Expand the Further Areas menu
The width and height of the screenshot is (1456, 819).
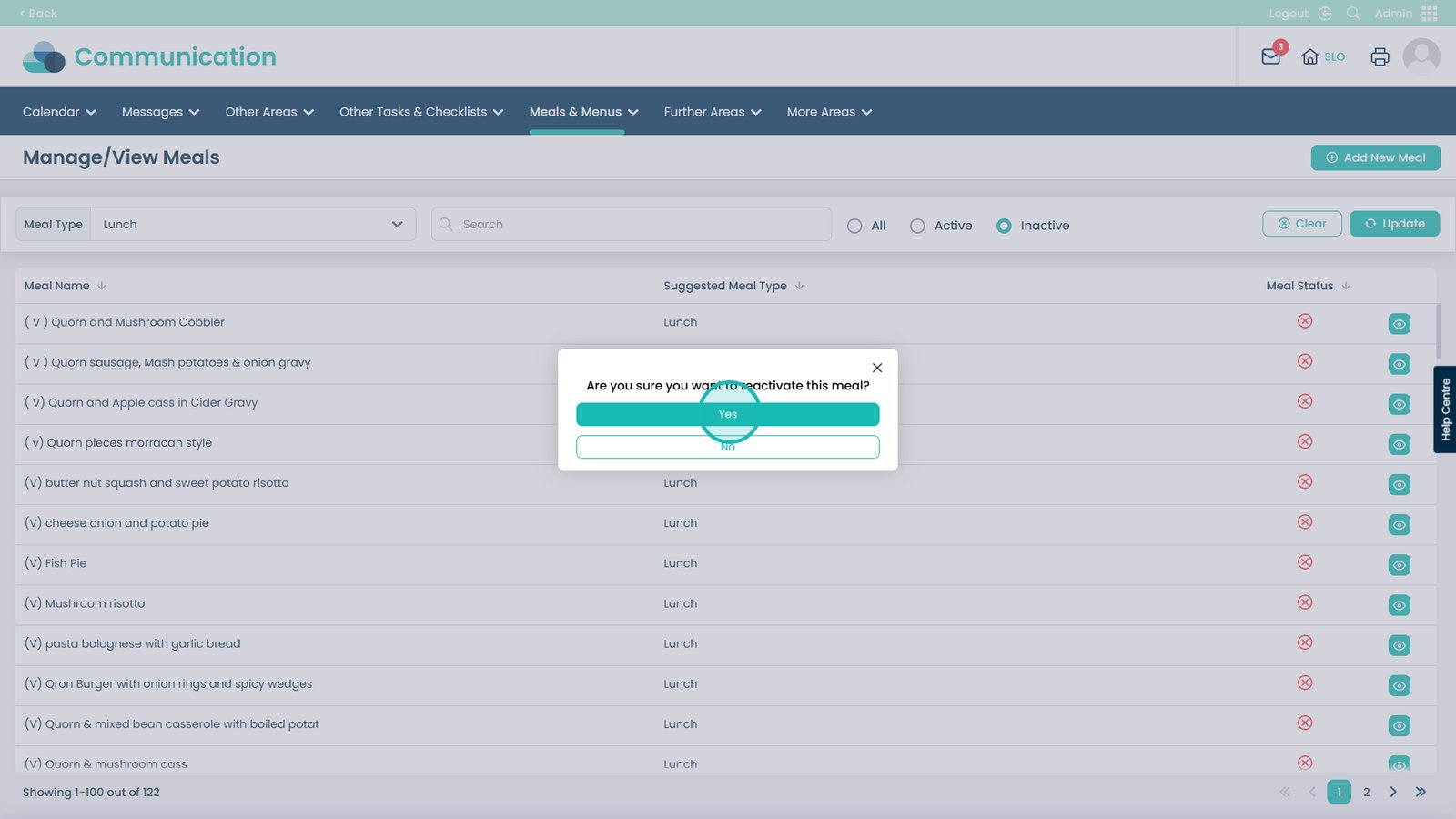pos(712,112)
